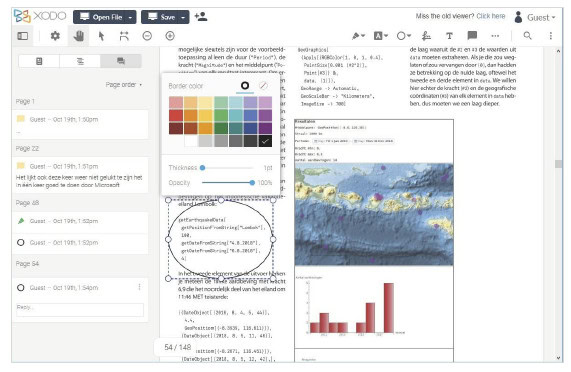The width and height of the screenshot is (571, 372).
Task: Open the Open File dropdown button
Action: [x=105, y=17]
